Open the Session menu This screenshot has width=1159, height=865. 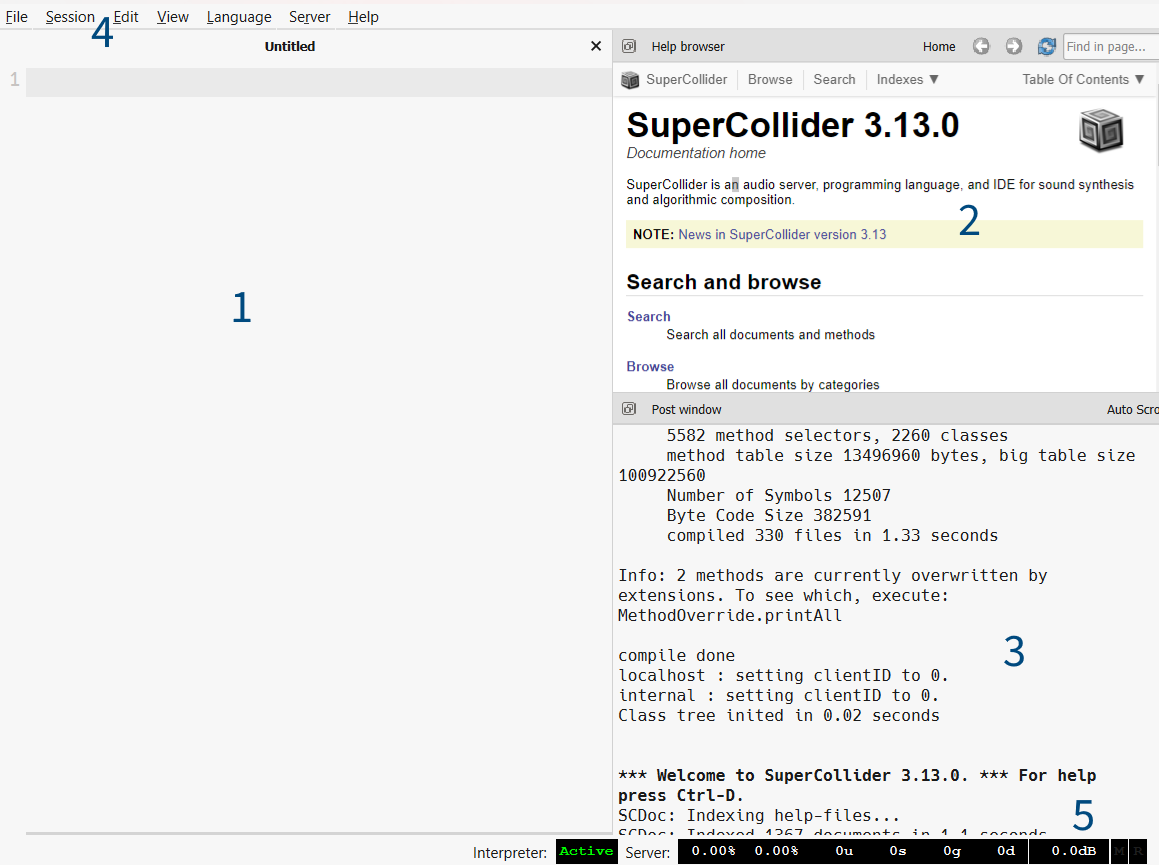70,16
